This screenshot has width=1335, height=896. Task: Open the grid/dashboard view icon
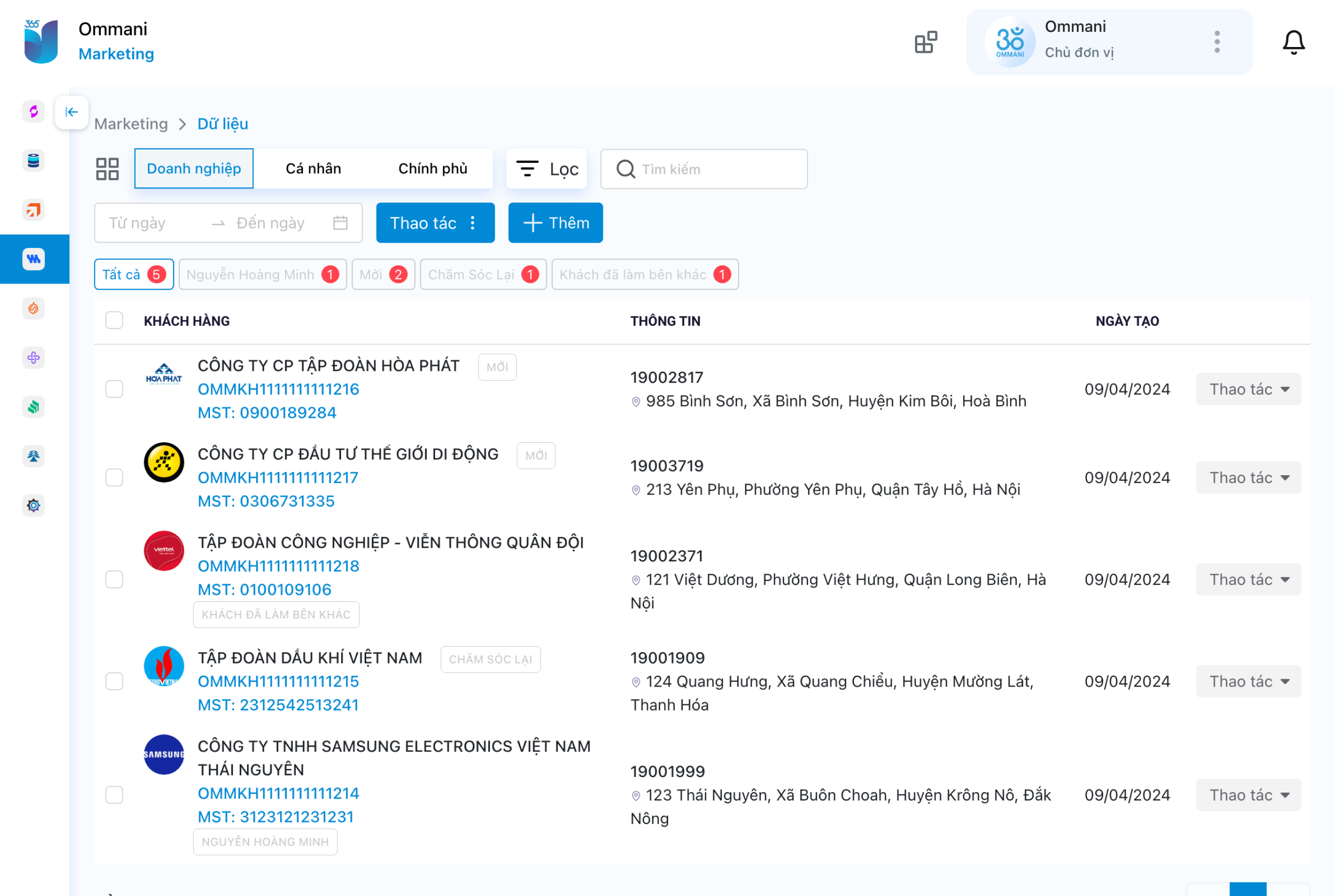coord(107,168)
